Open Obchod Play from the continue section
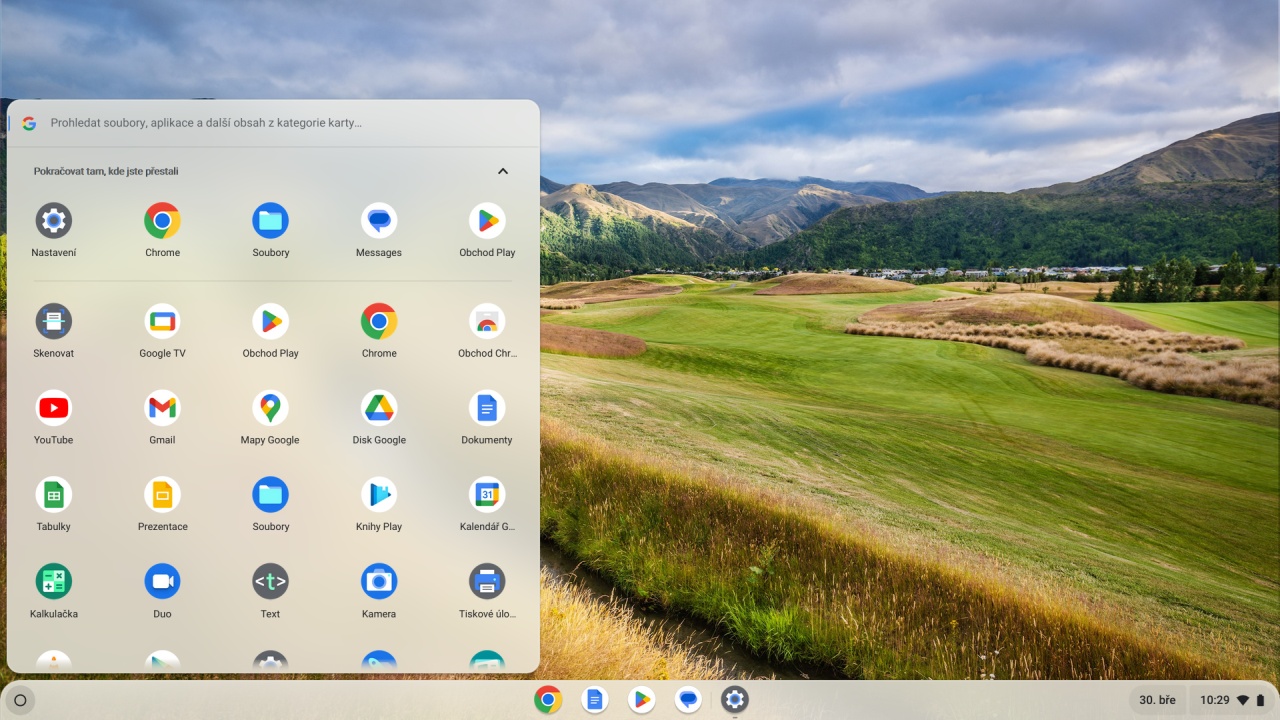 click(x=487, y=231)
